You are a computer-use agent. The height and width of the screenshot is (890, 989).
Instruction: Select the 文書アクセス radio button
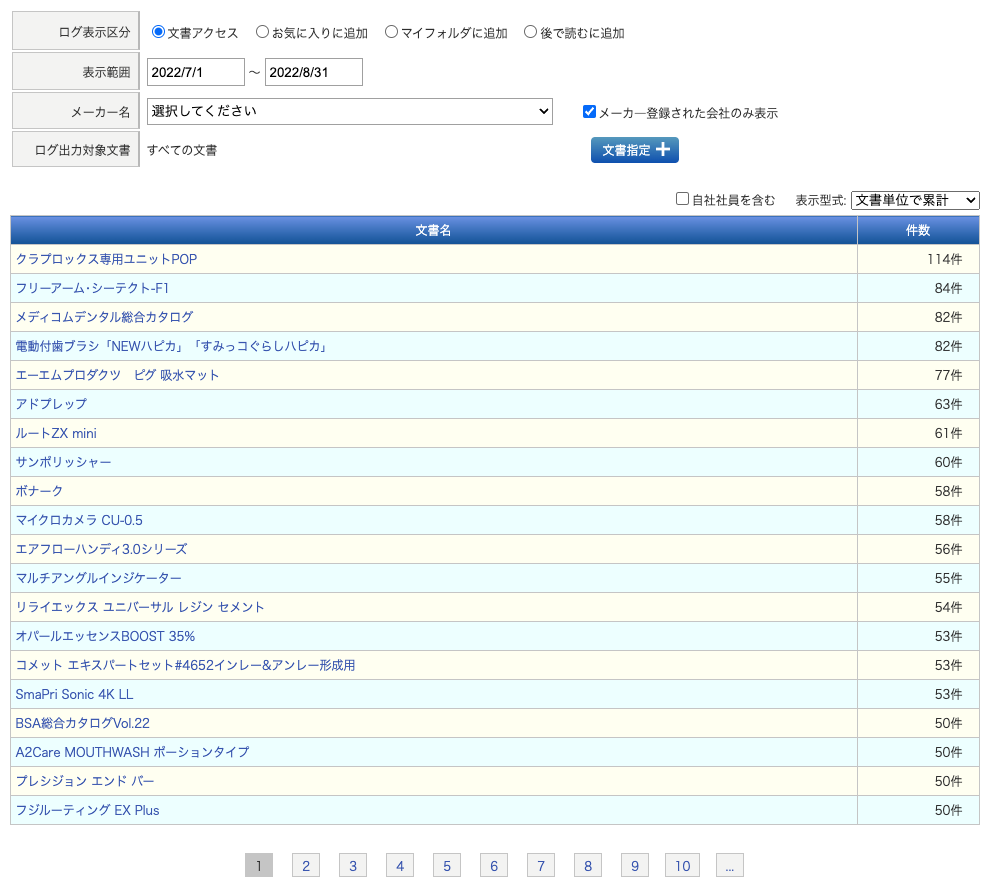158,32
